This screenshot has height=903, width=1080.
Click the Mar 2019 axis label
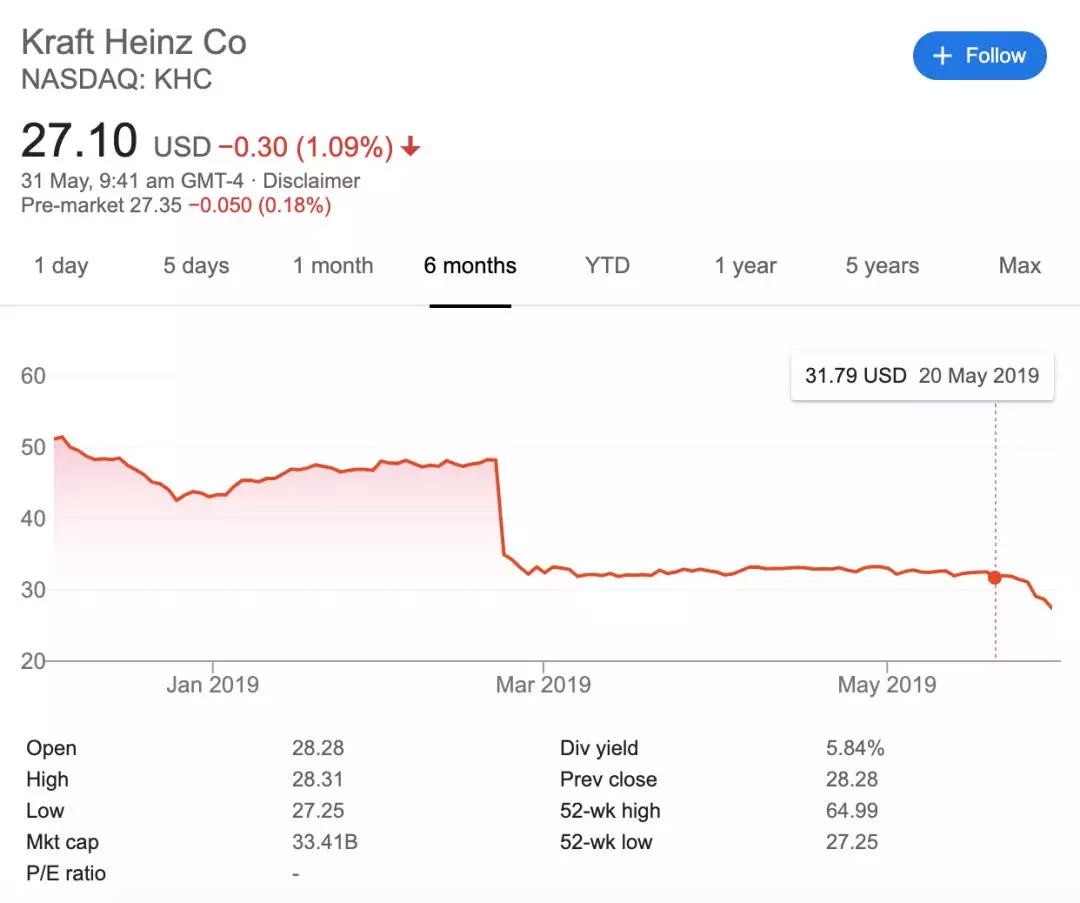coord(543,685)
